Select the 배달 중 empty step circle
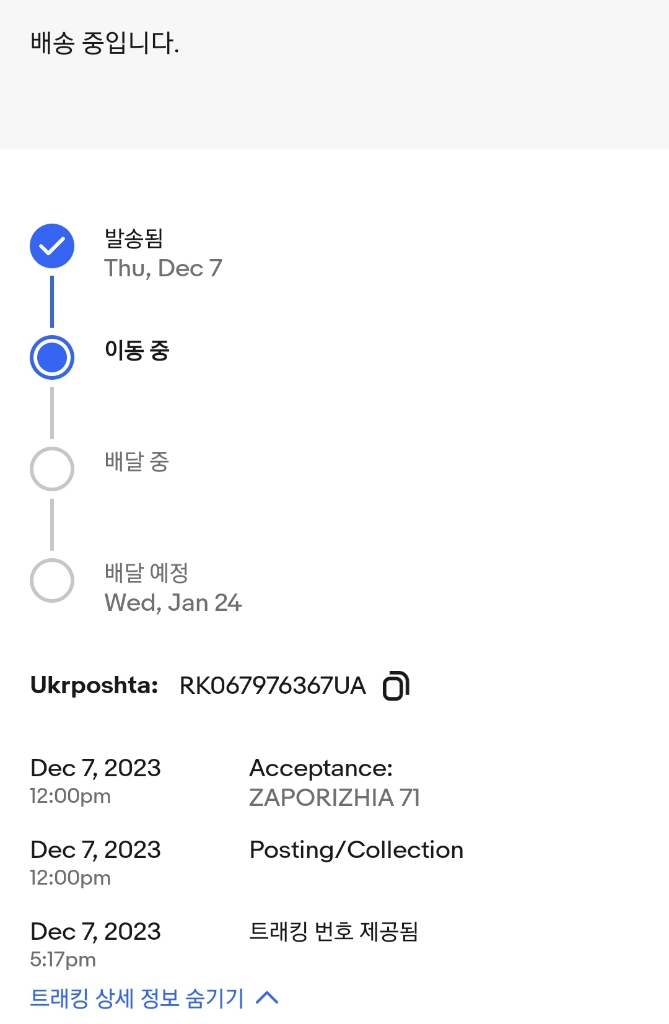 [52, 468]
